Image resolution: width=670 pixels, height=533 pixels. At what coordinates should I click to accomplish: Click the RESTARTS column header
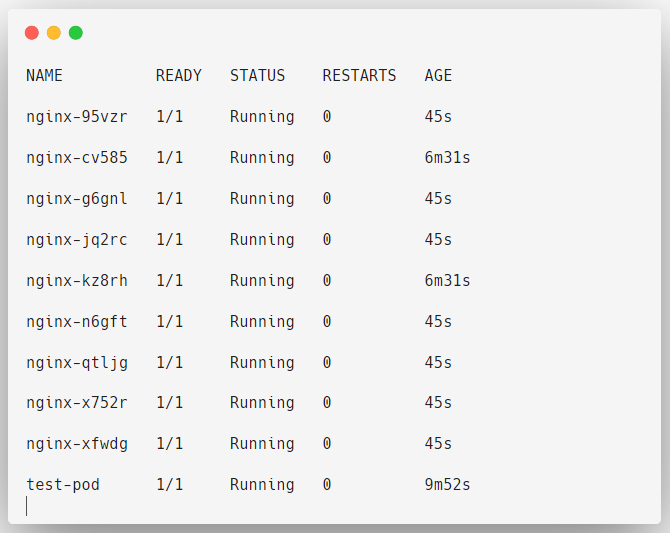pos(359,76)
